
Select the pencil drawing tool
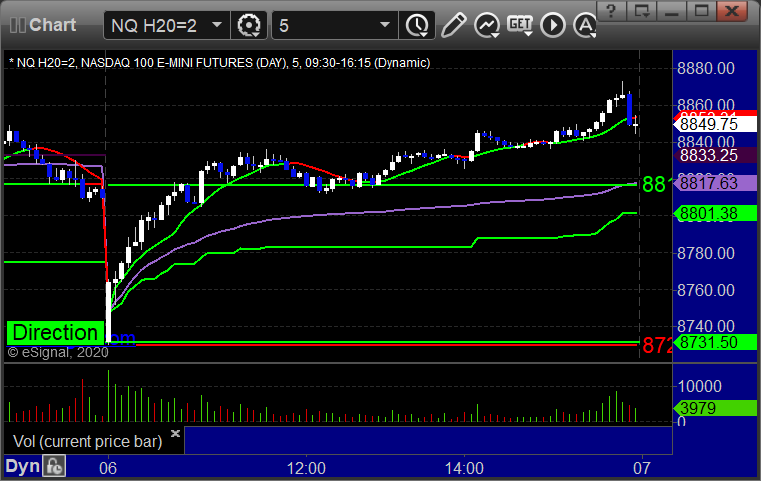pyautogui.click(x=454, y=25)
